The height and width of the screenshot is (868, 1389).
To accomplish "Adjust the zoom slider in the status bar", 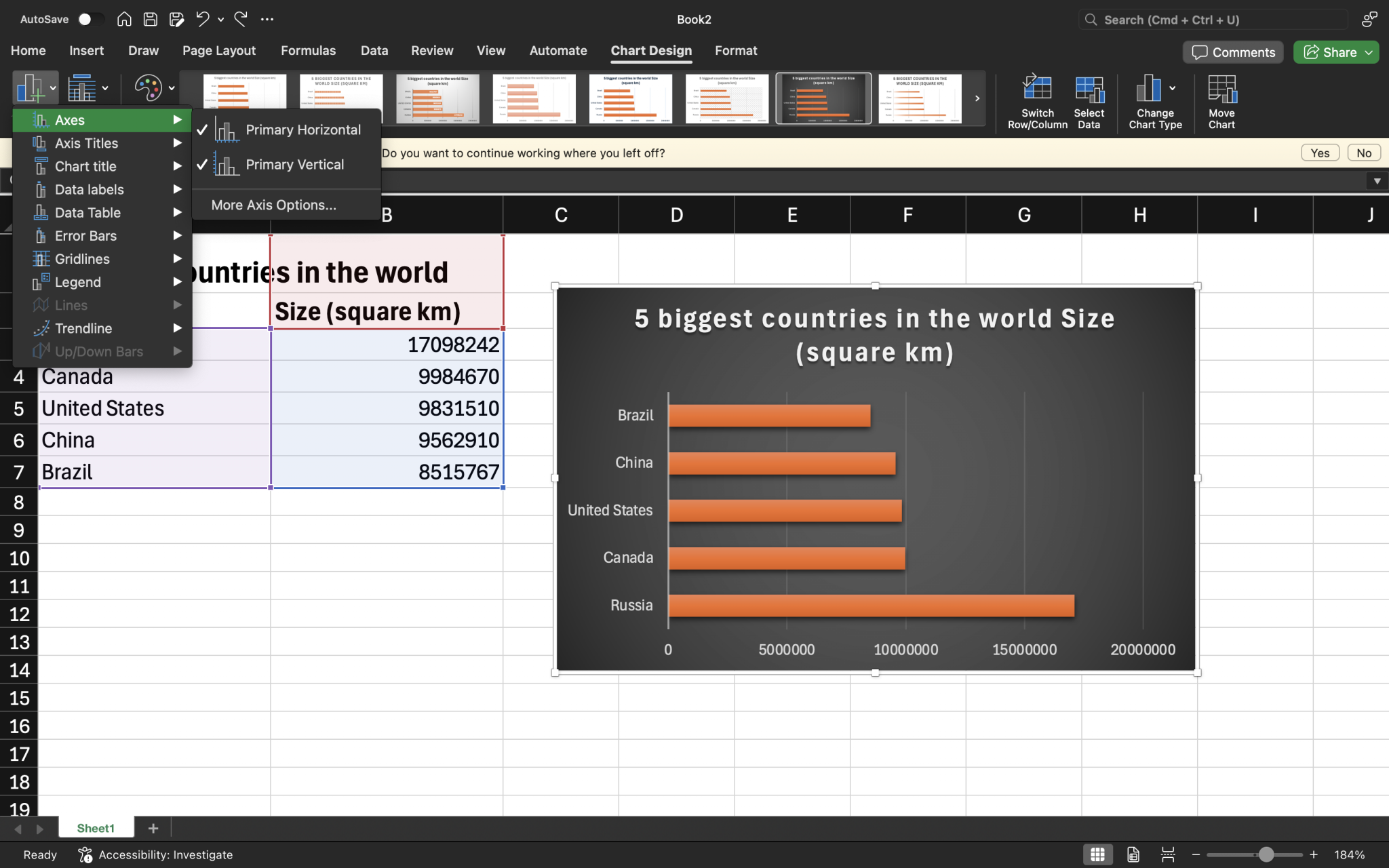I will point(1268,854).
